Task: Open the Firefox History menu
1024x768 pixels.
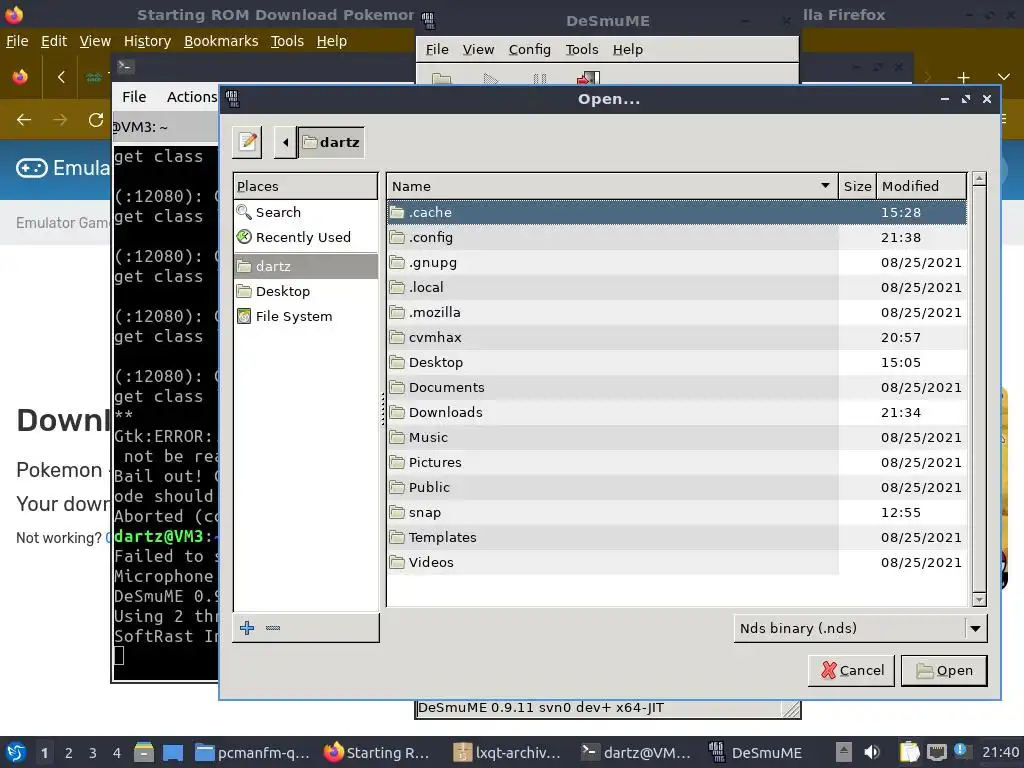Action: [147, 41]
